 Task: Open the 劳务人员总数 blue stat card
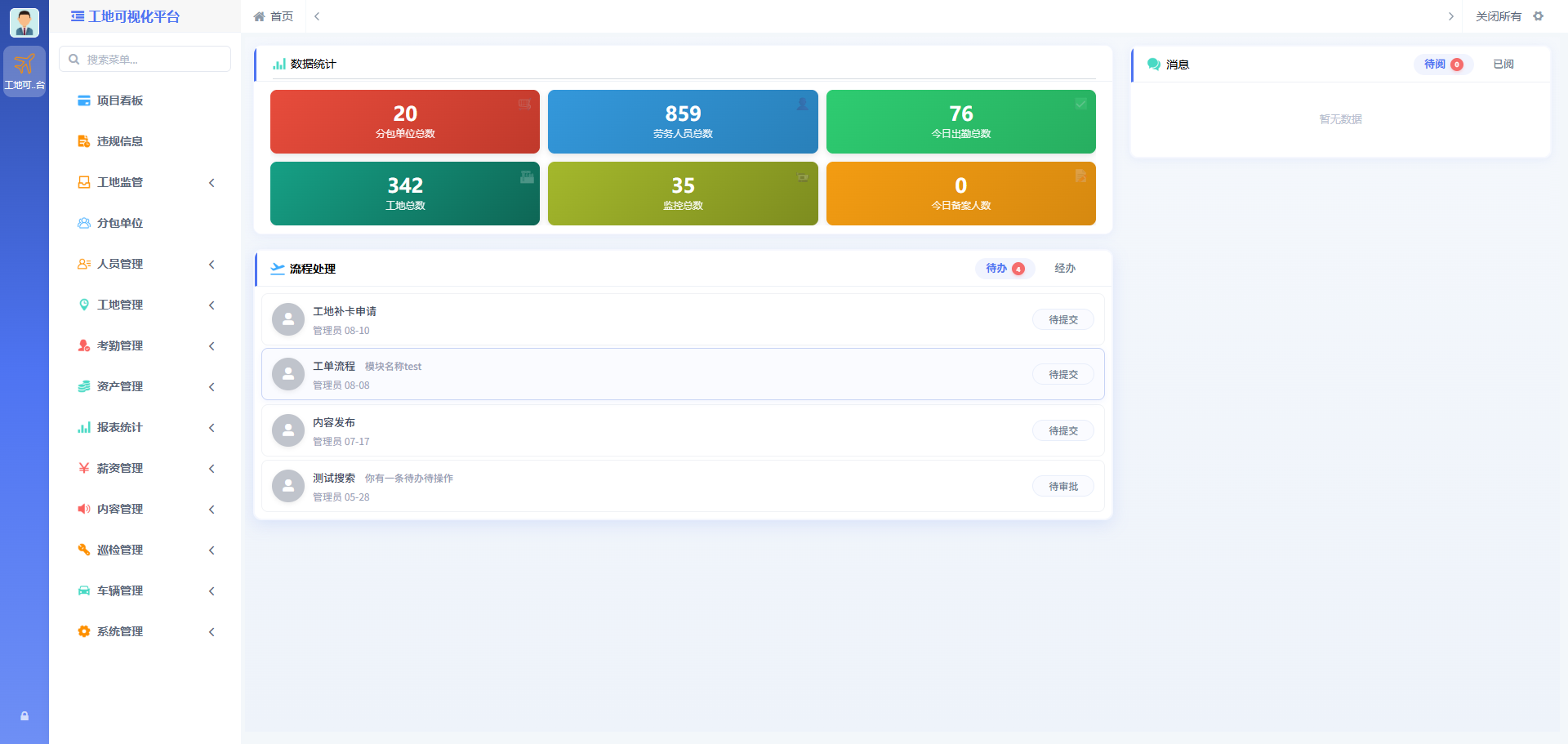[x=683, y=122]
